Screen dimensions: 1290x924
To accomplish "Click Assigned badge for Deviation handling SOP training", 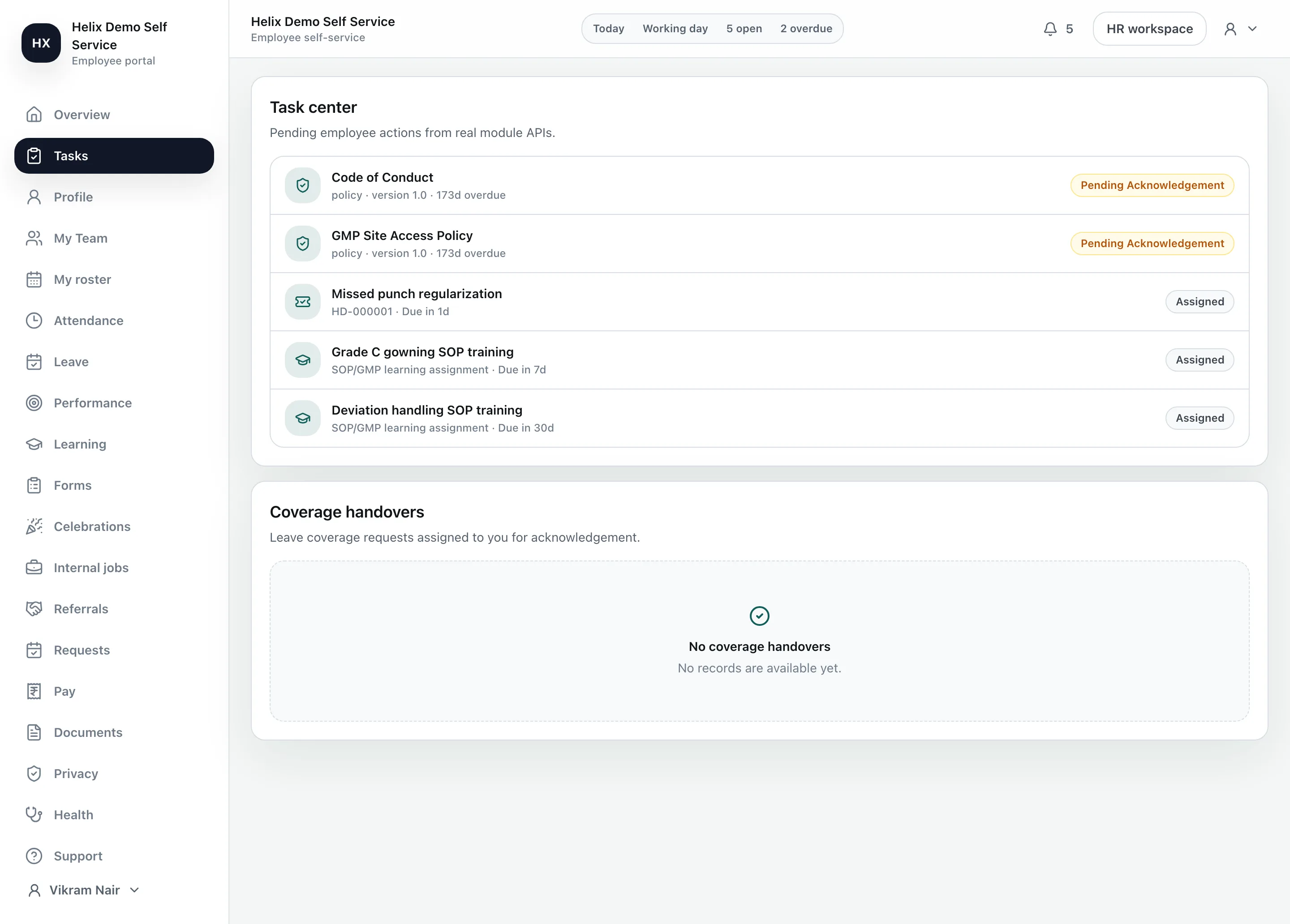I will 1200,419.
